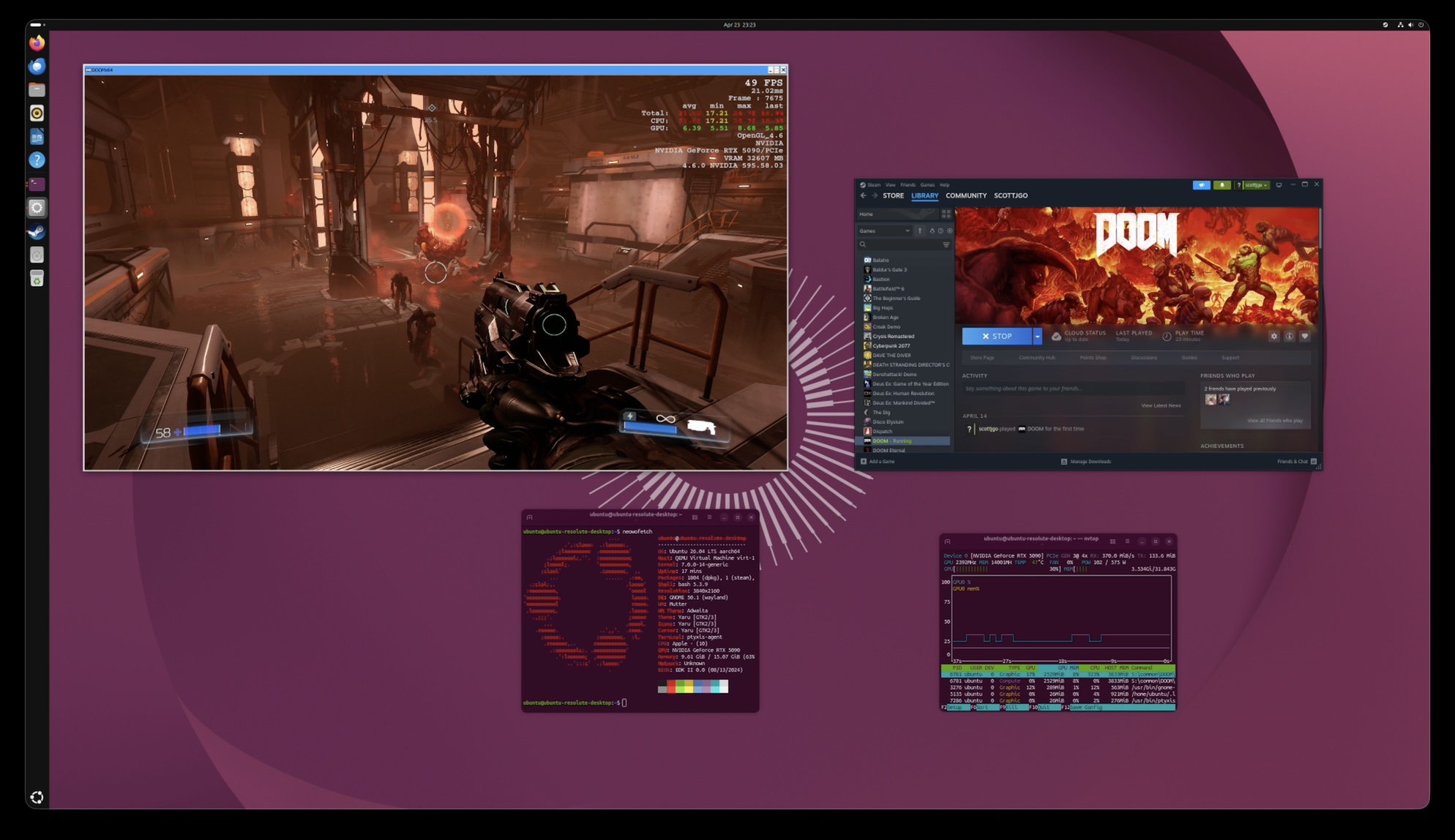Open hamburger menu in neofetch terminal
This screenshot has height=840, width=1455.
[708, 517]
